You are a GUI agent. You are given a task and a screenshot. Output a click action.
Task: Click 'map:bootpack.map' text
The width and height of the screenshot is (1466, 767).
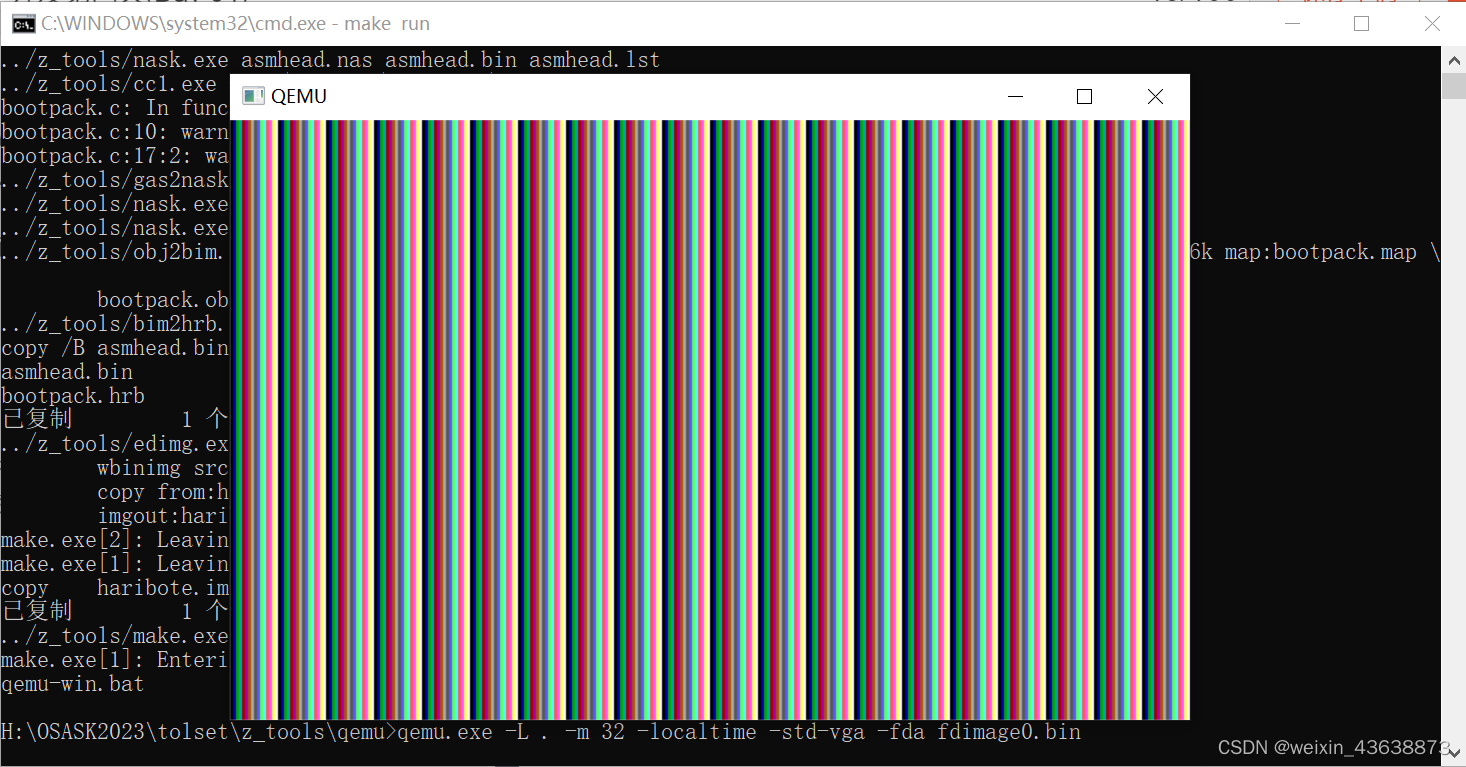click(x=1320, y=252)
